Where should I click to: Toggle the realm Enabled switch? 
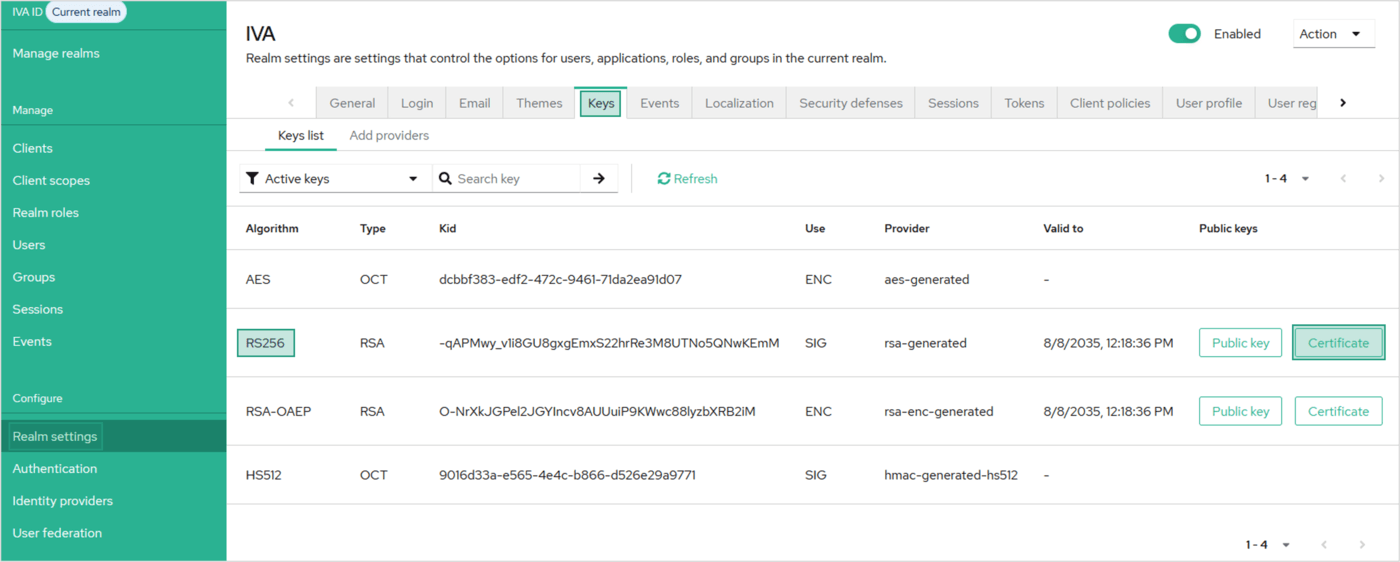tap(1185, 34)
